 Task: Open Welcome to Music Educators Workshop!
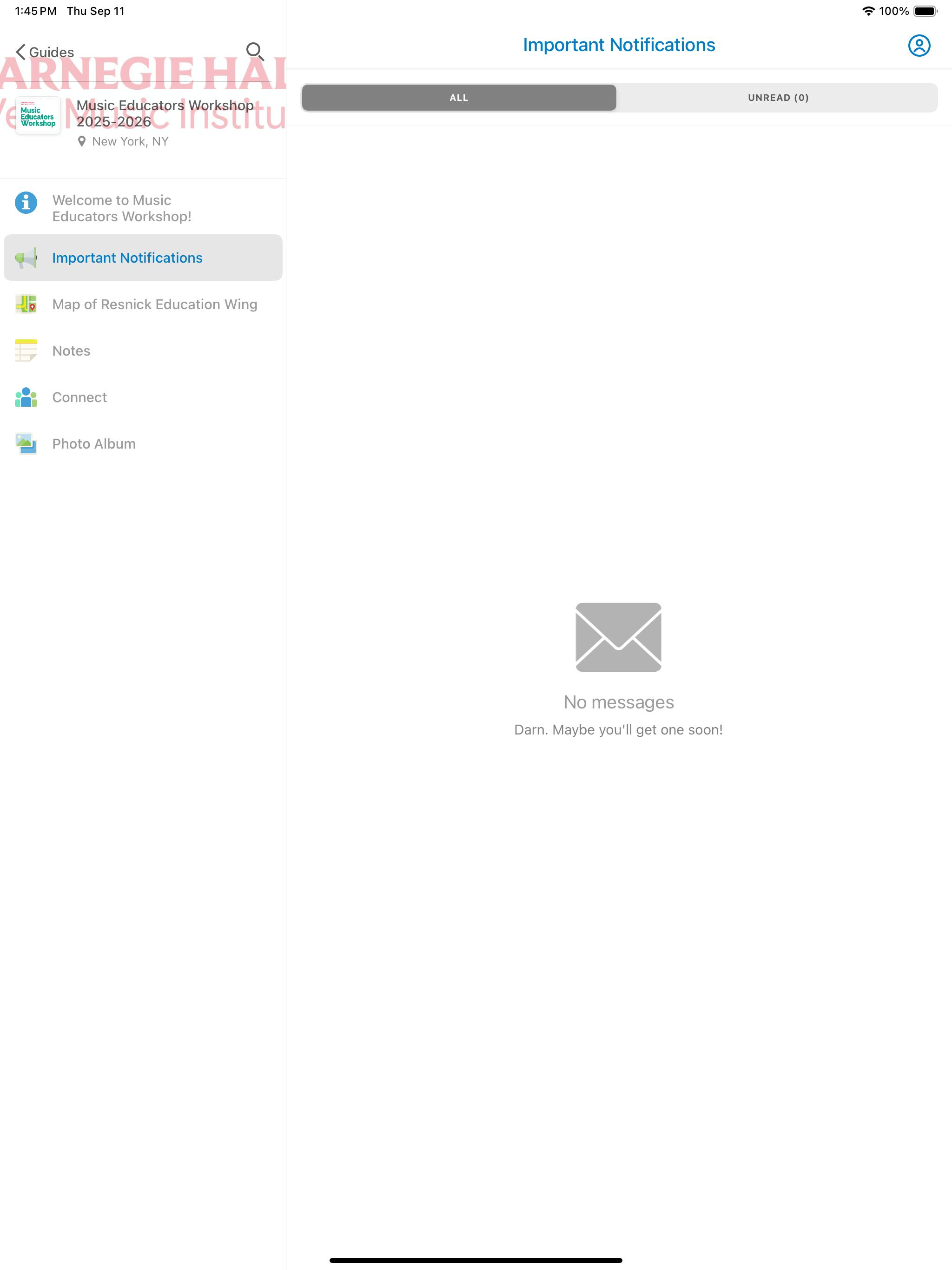143,208
